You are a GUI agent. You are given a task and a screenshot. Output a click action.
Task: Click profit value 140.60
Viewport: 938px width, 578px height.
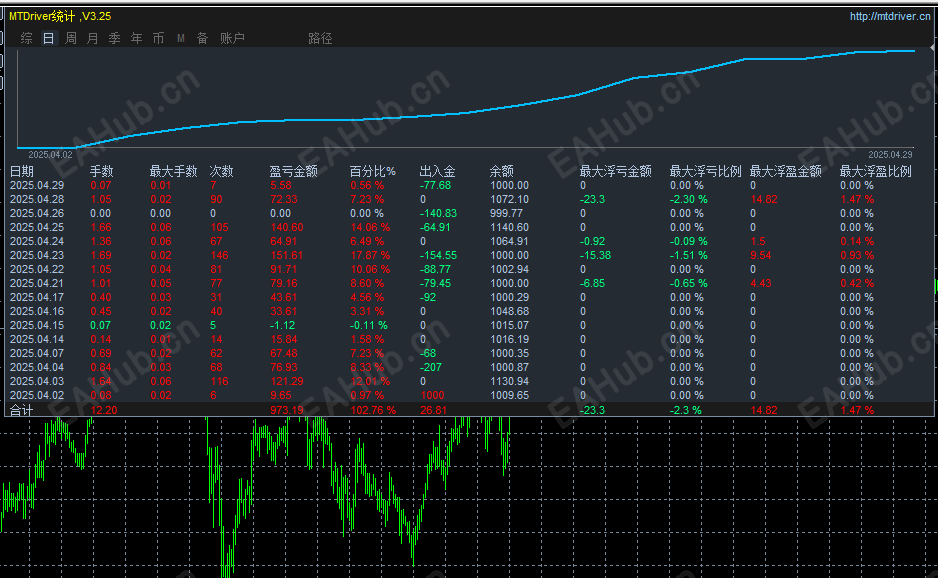coord(287,227)
